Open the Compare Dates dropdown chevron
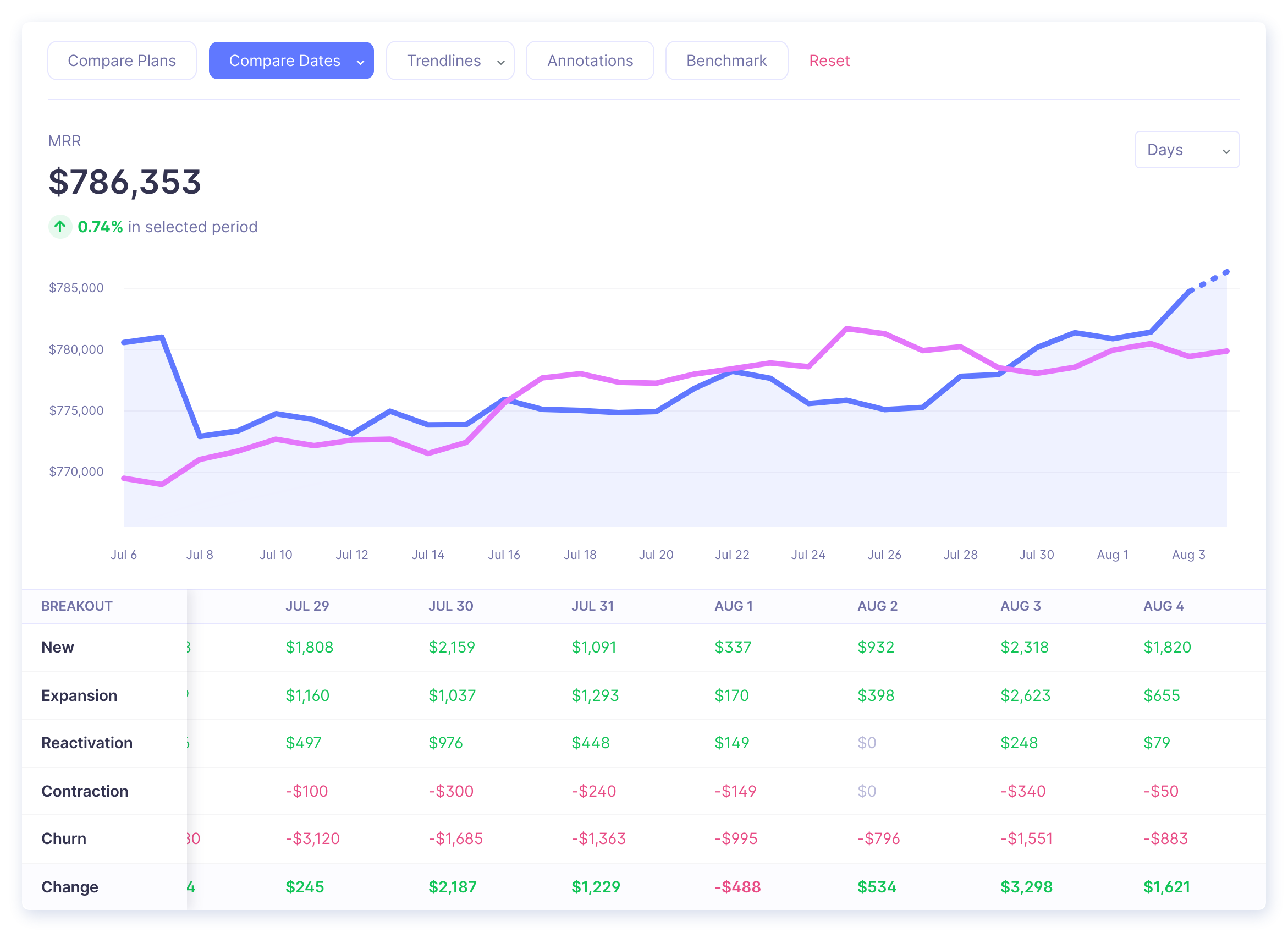Screen dimensions: 1288x932 coord(360,62)
